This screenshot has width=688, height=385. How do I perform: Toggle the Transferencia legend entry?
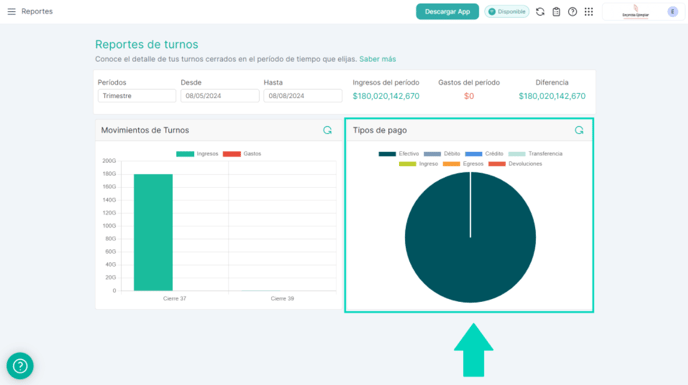[535, 154]
